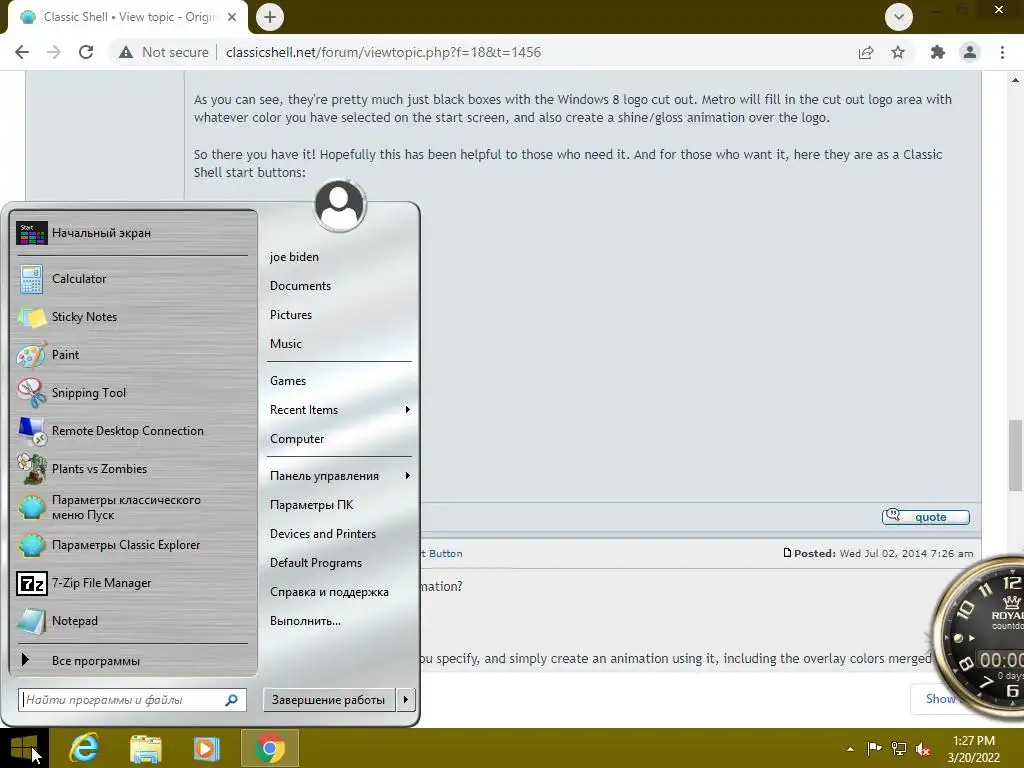Close the Classic Shell tab
The width and height of the screenshot is (1024, 768).
pos(232,17)
